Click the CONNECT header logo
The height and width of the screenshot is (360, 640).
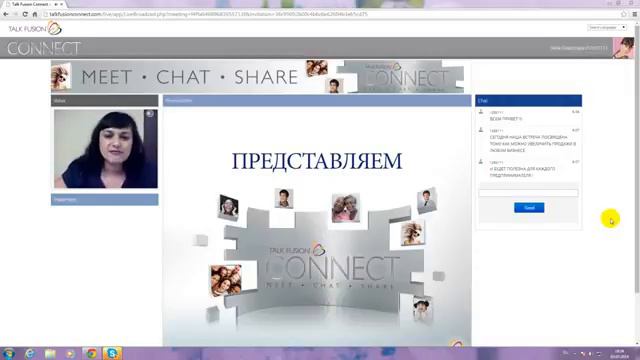point(44,49)
